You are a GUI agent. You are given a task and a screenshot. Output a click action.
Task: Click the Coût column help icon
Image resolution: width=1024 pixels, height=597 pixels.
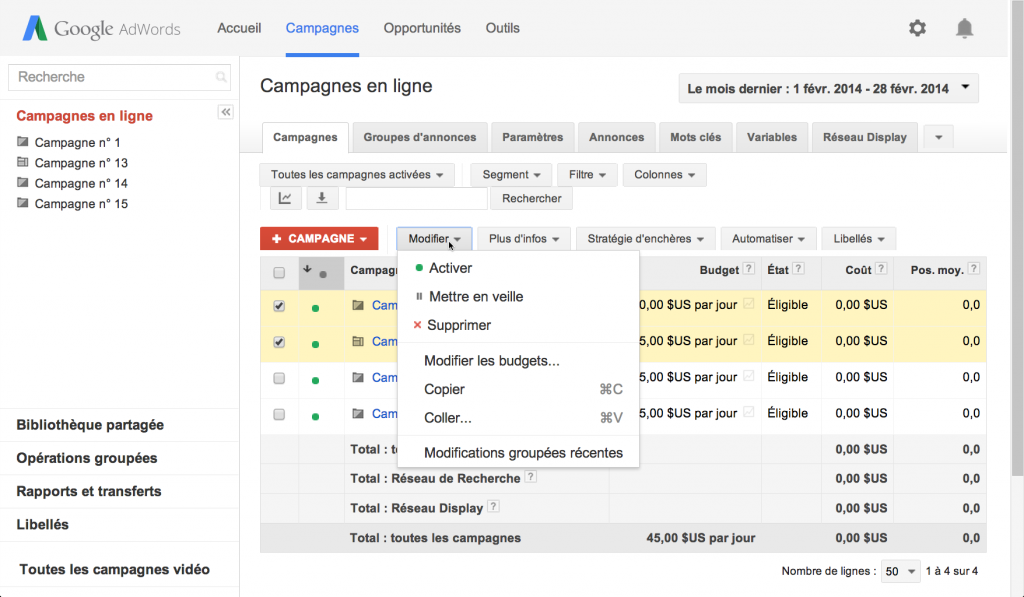tap(881, 268)
